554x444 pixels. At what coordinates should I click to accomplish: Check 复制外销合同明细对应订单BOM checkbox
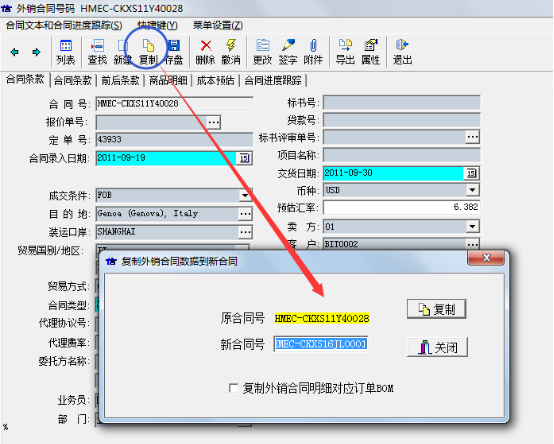click(233, 388)
